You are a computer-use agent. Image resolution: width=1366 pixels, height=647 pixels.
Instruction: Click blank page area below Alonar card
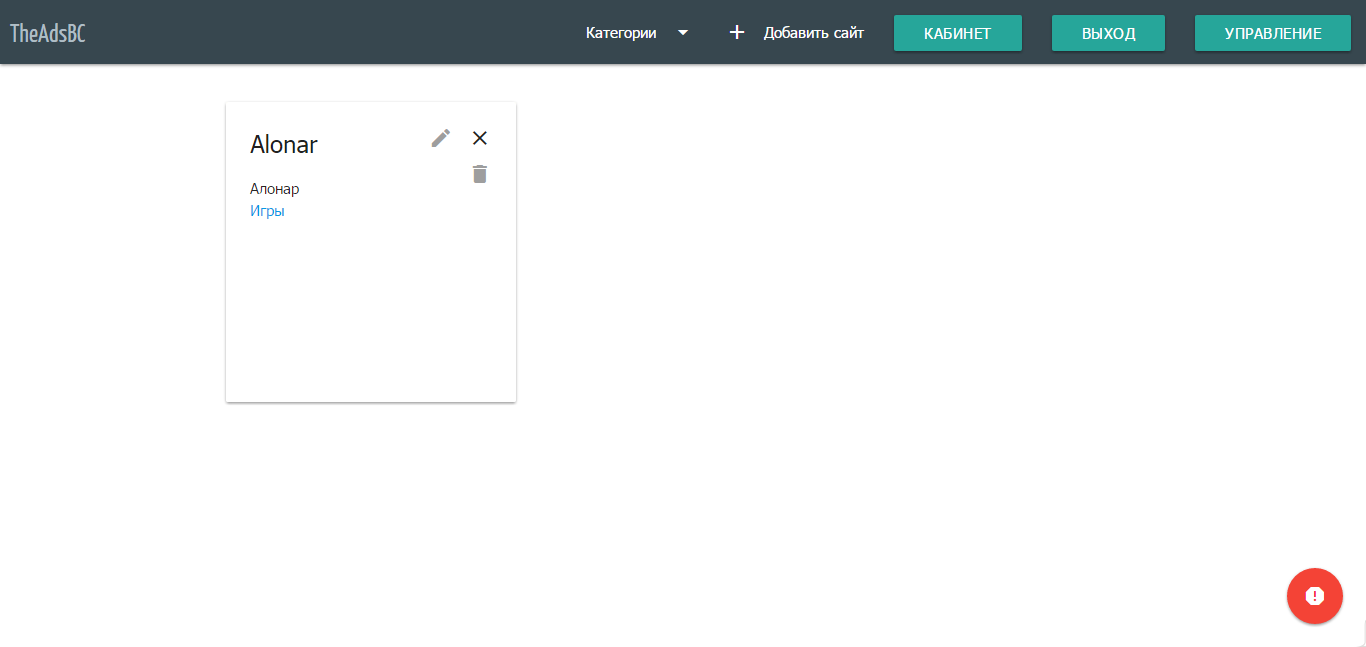coord(370,520)
